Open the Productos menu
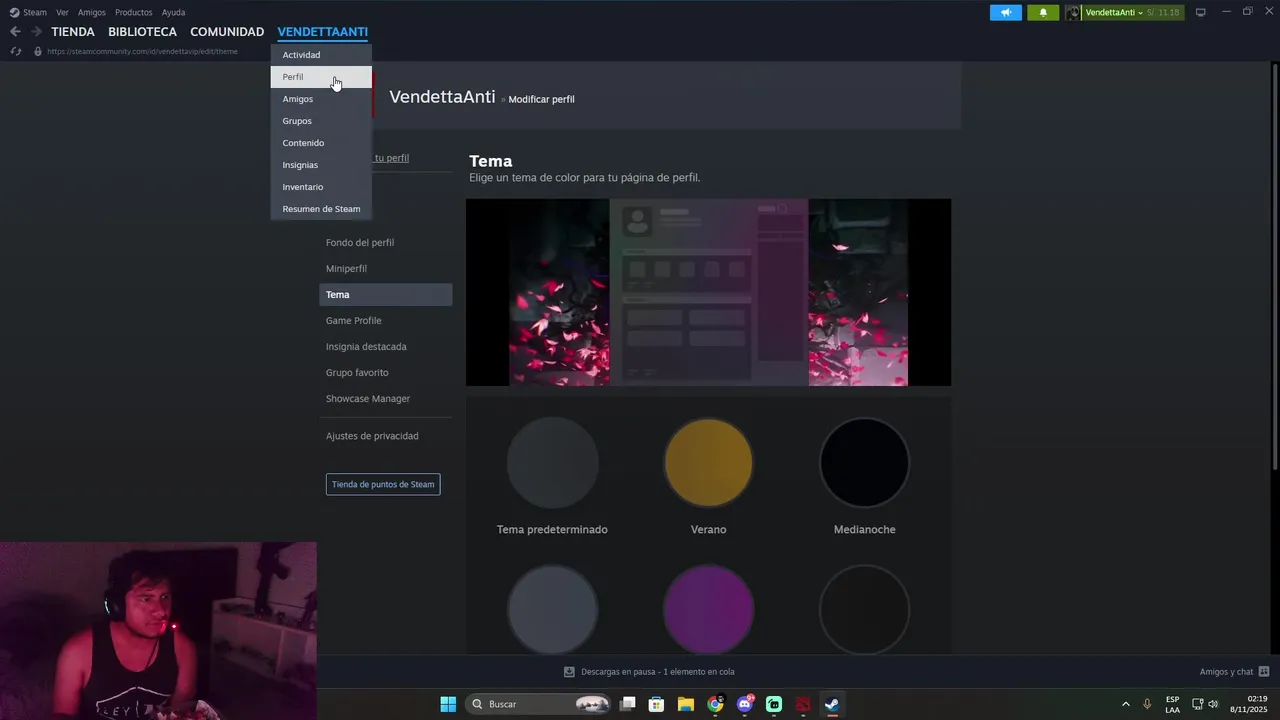 tap(134, 12)
